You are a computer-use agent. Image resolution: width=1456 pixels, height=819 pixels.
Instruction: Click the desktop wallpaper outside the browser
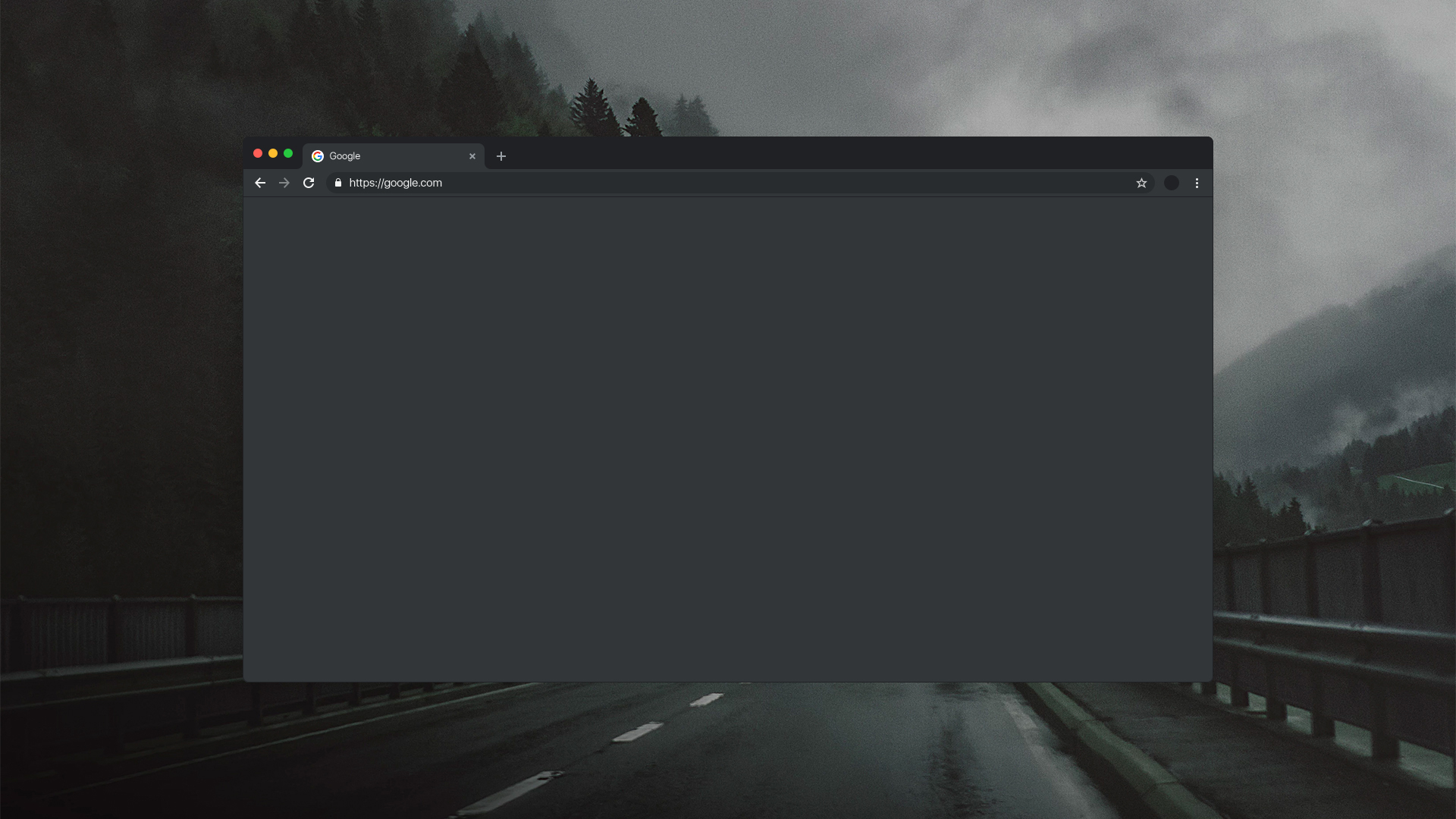point(121,379)
